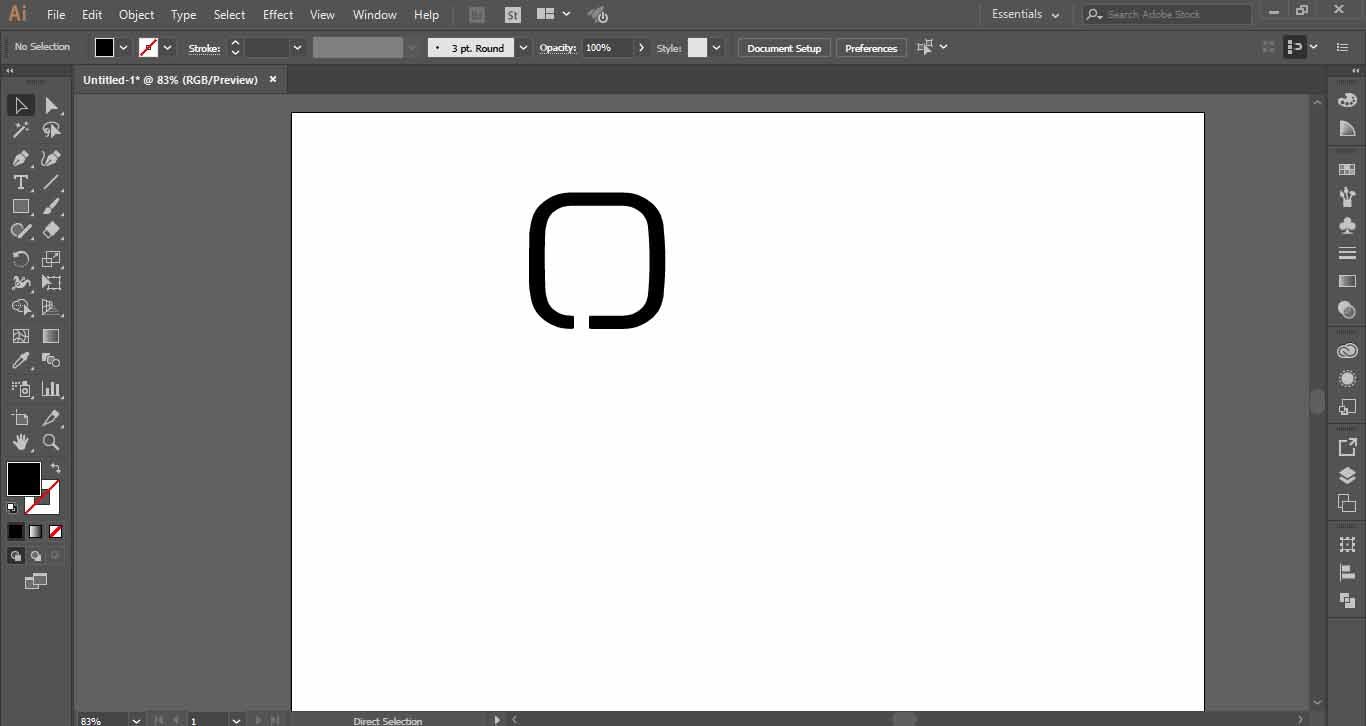Select the Selection tool (black arrow)
1366x726 pixels.
click(21, 105)
